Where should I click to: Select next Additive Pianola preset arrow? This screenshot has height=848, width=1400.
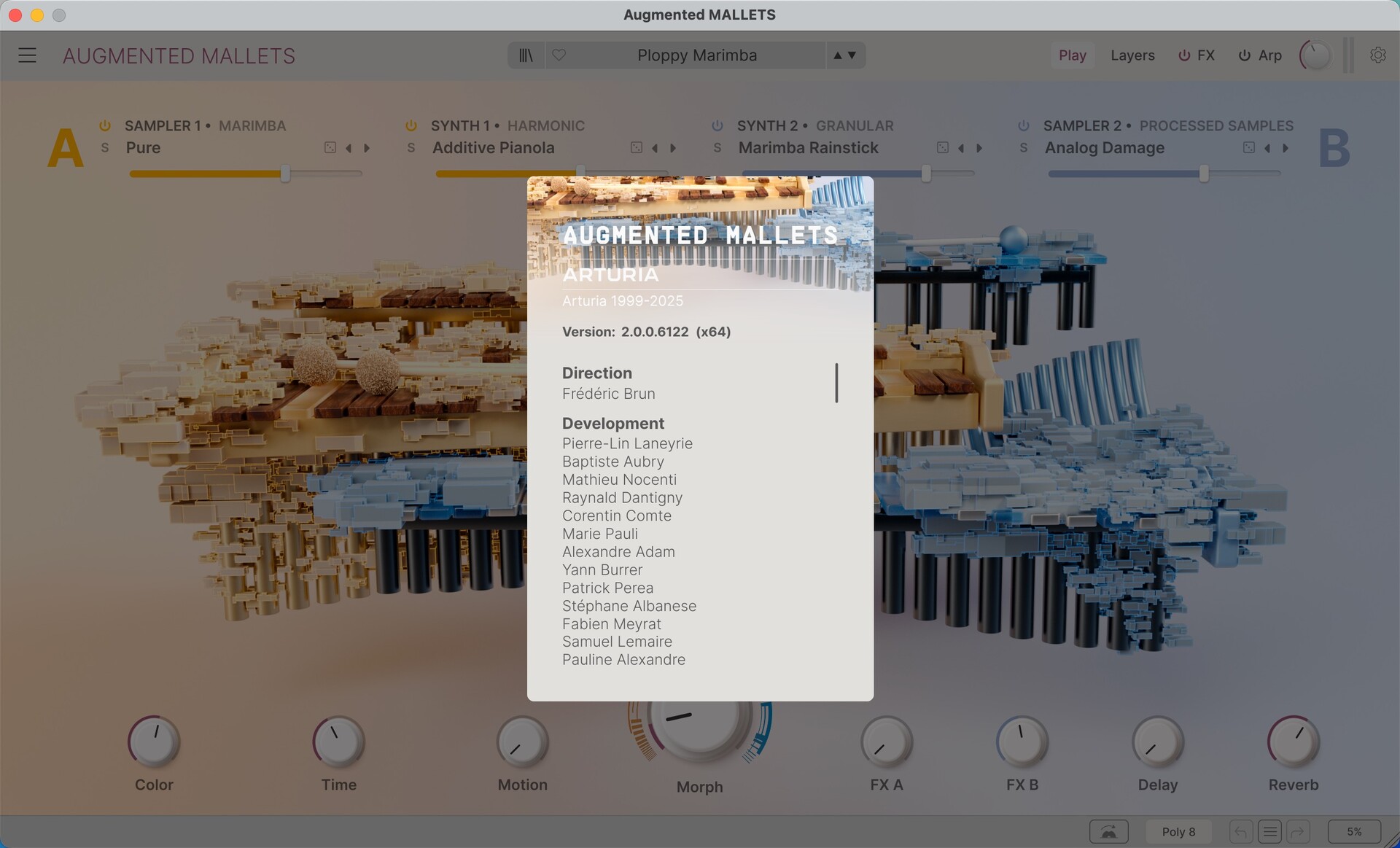click(x=673, y=148)
